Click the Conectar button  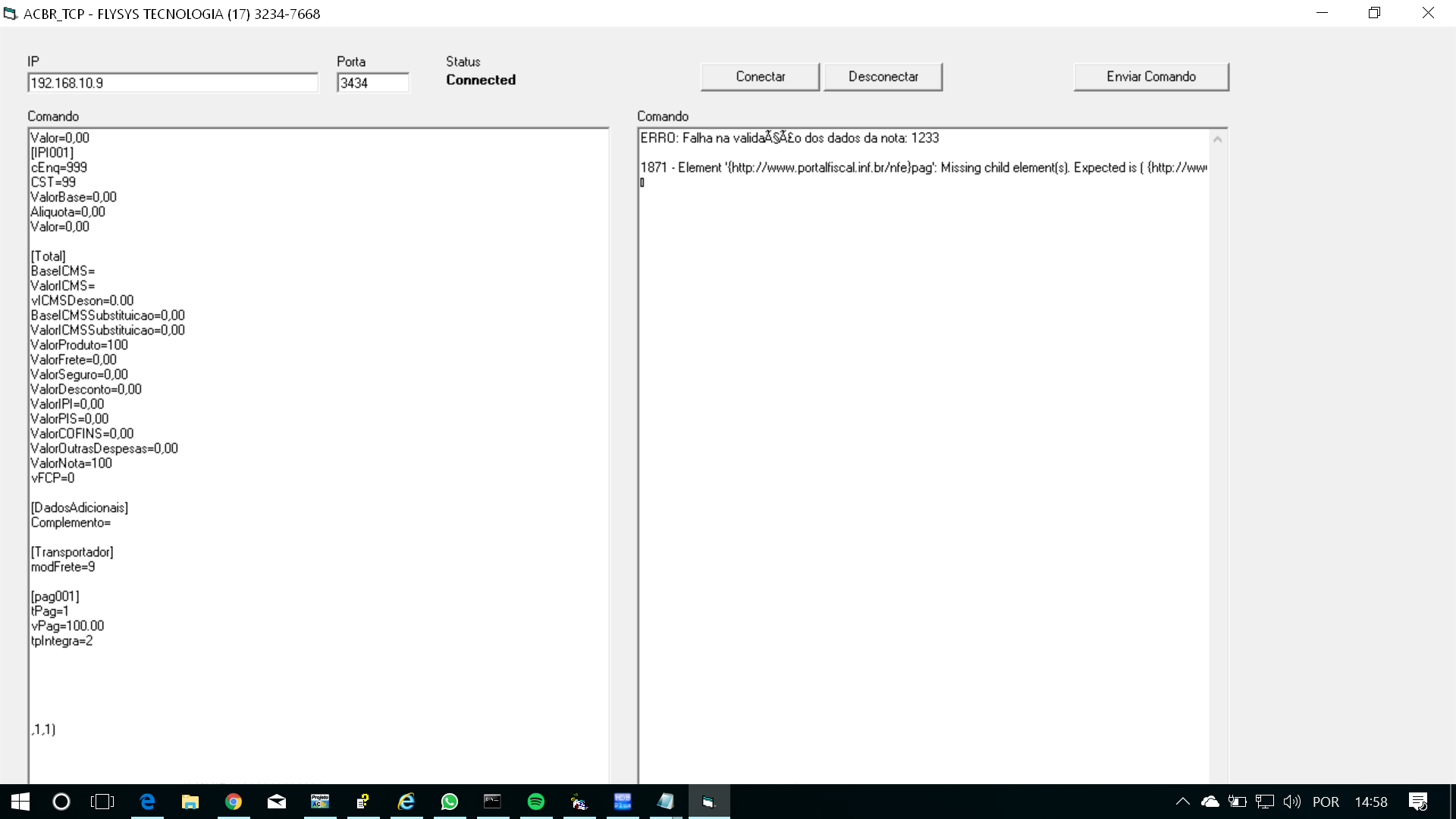coord(760,77)
